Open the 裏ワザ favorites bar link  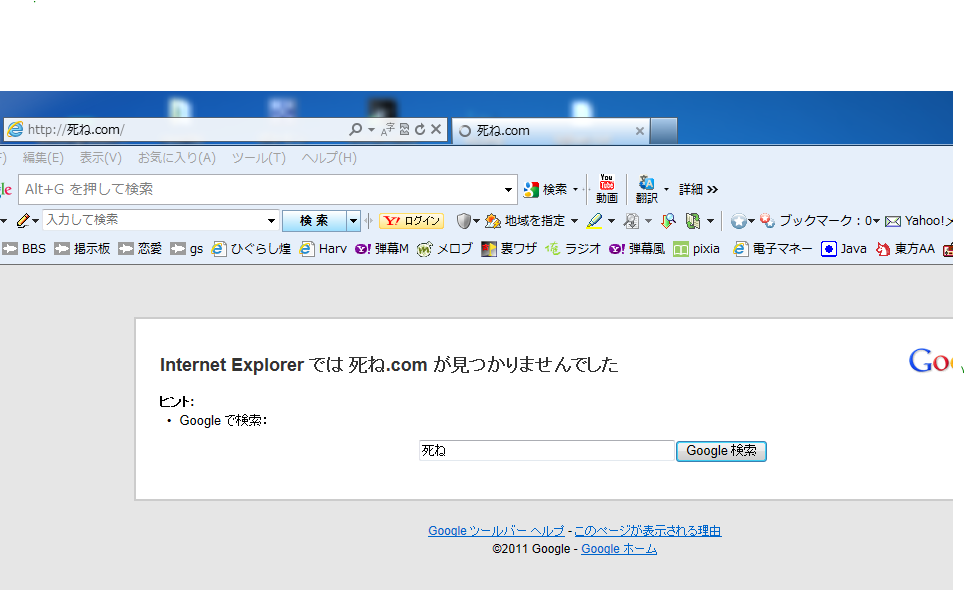coord(508,248)
